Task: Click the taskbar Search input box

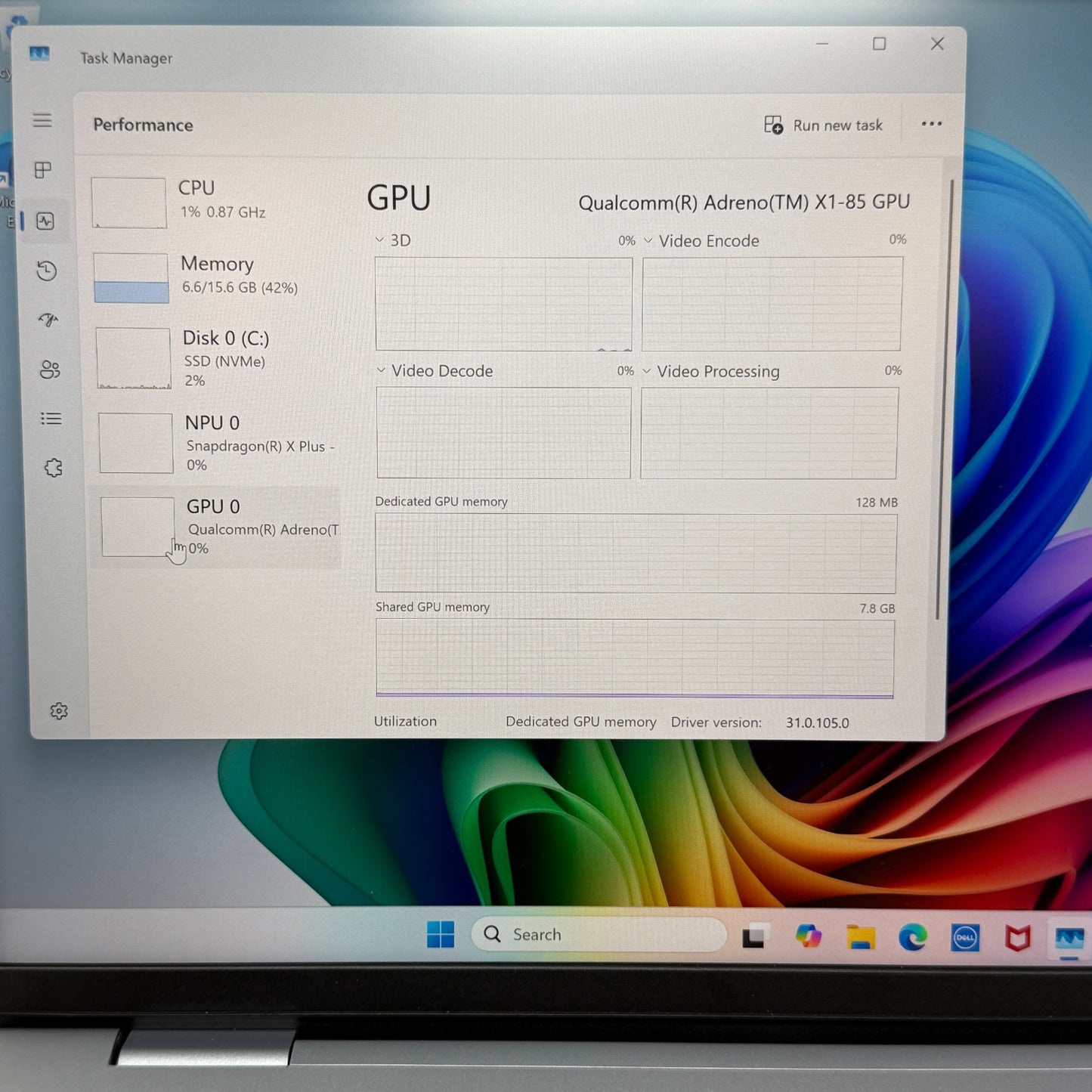Action: [599, 934]
